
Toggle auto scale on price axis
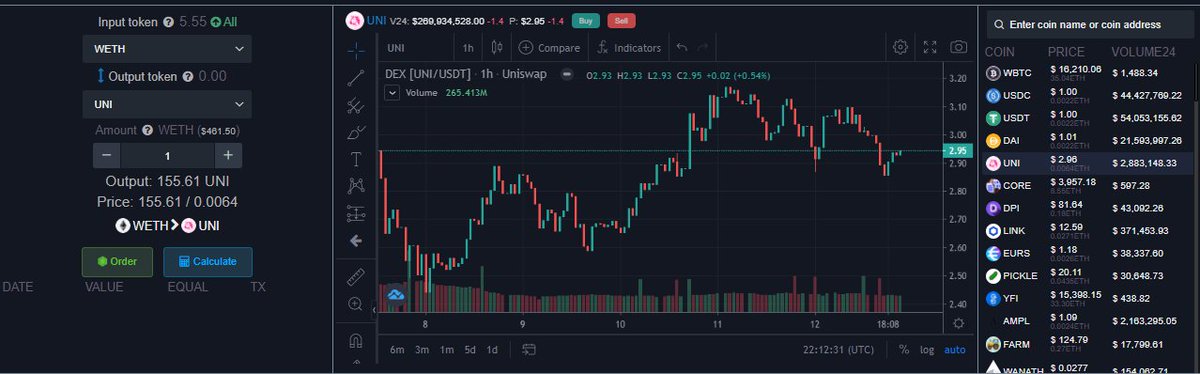955,349
